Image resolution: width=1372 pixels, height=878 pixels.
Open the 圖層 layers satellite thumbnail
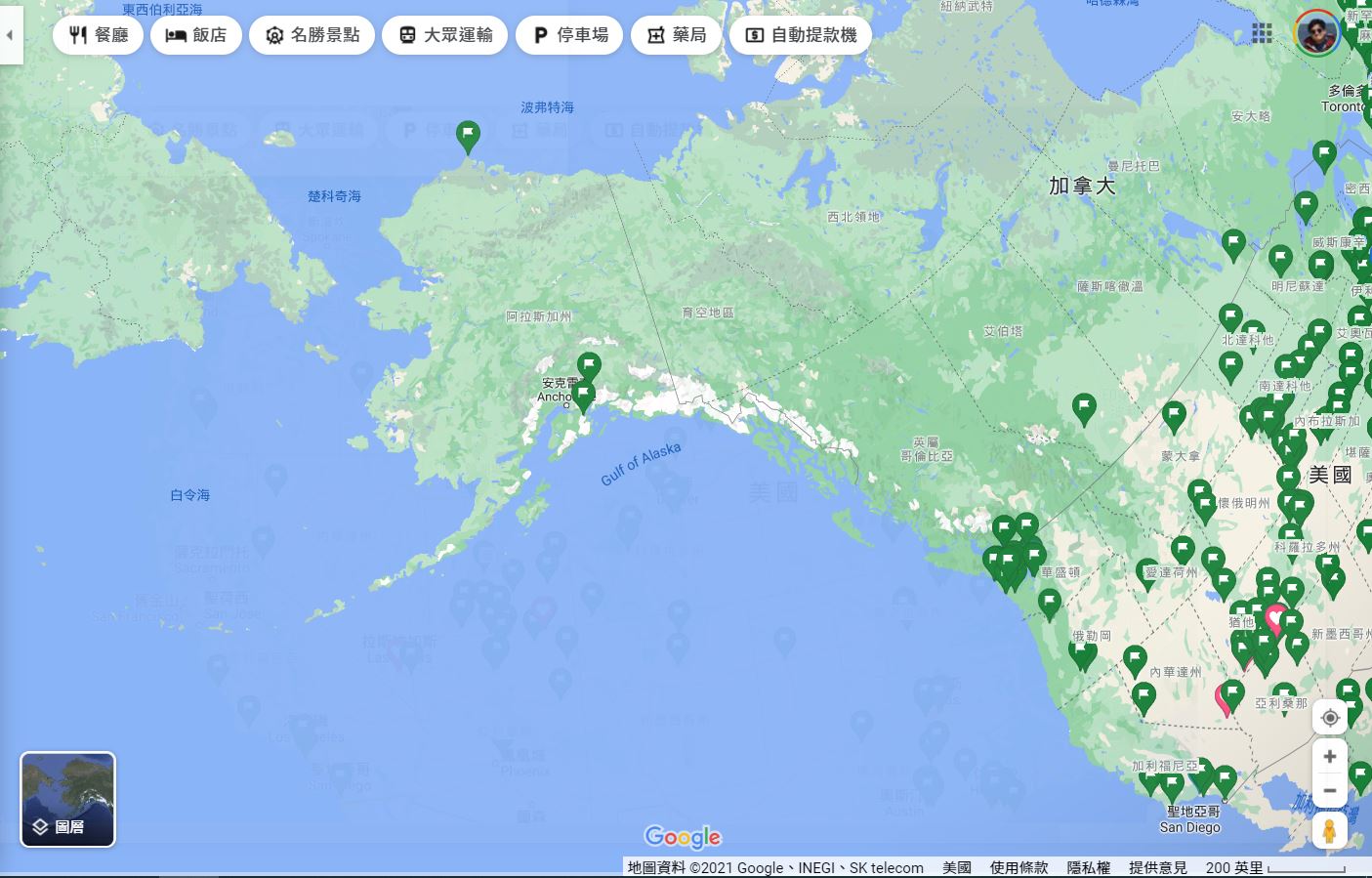point(67,799)
